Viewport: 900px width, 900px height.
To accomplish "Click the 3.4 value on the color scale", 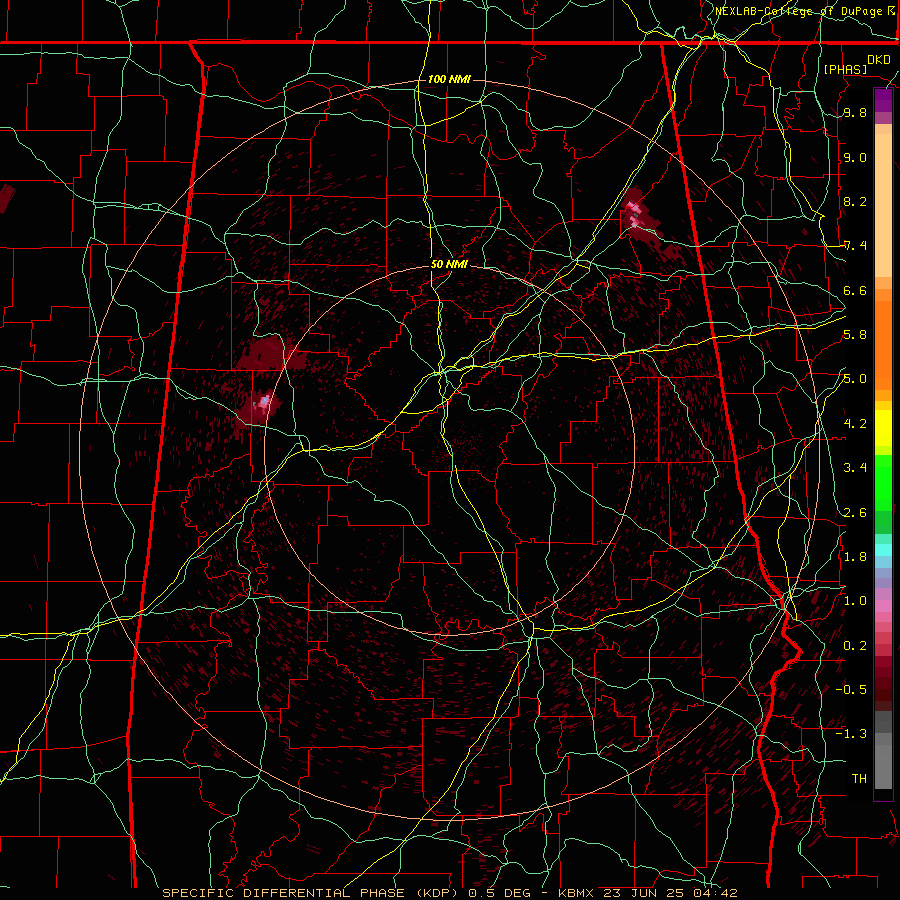I will 855,468.
